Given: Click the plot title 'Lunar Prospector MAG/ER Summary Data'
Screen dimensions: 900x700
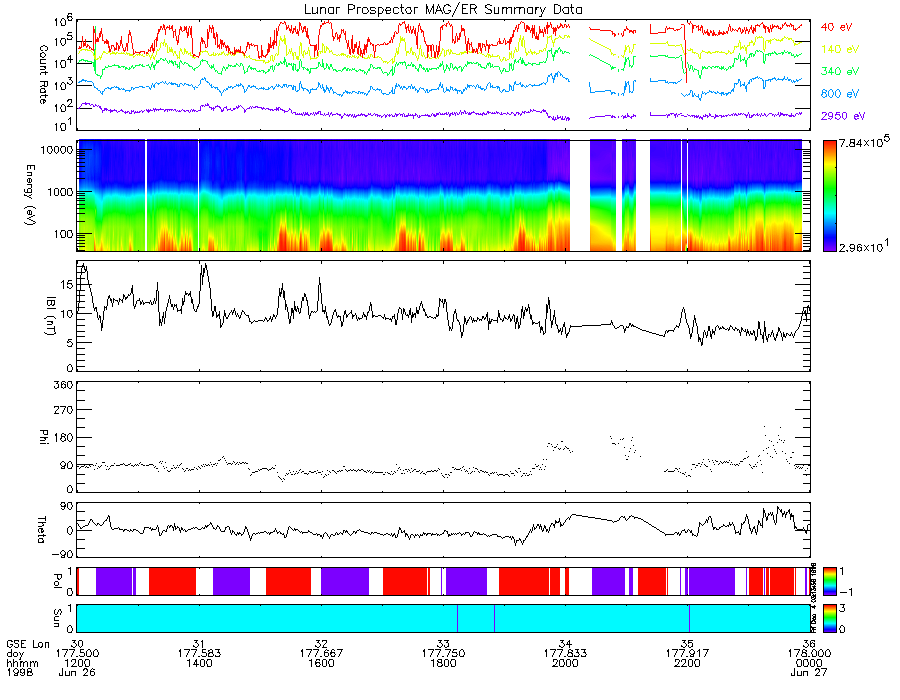Looking at the screenshot, I should click(443, 9).
